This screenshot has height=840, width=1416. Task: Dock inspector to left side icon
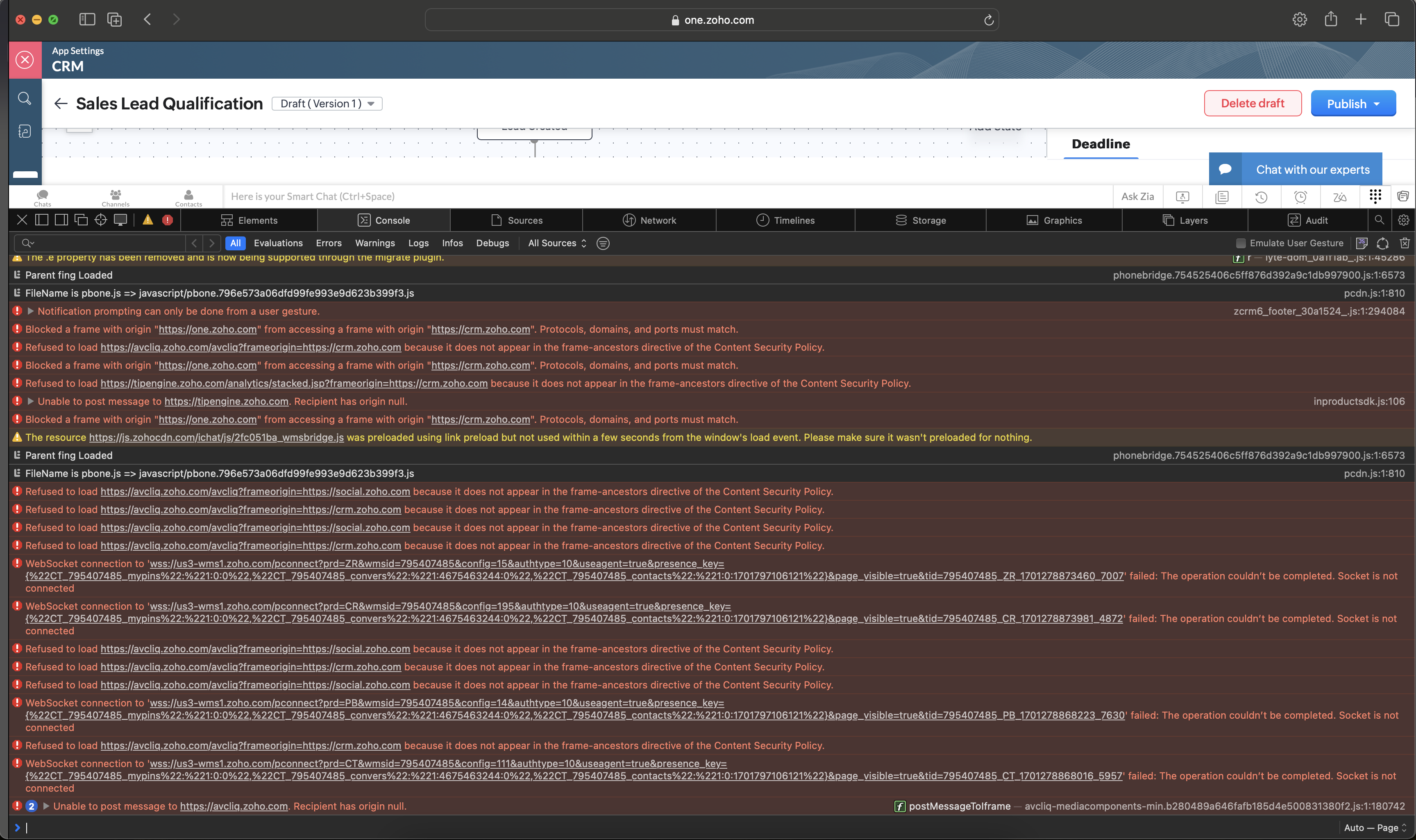[x=42, y=220]
